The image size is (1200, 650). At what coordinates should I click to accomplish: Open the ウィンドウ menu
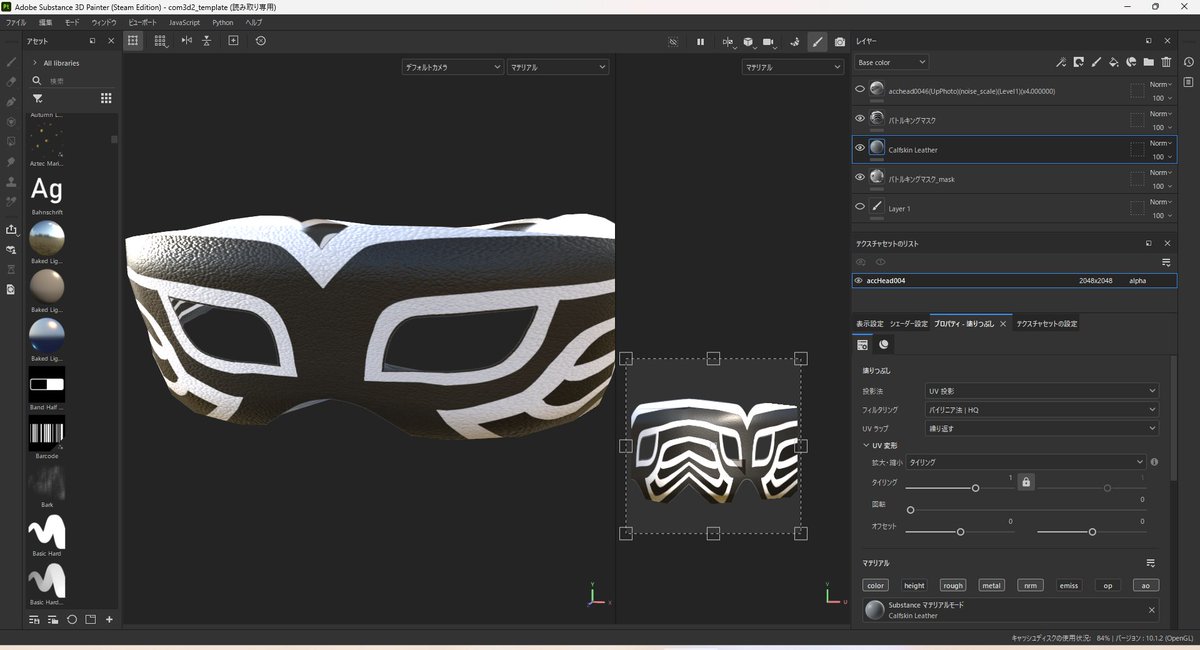[x=104, y=22]
